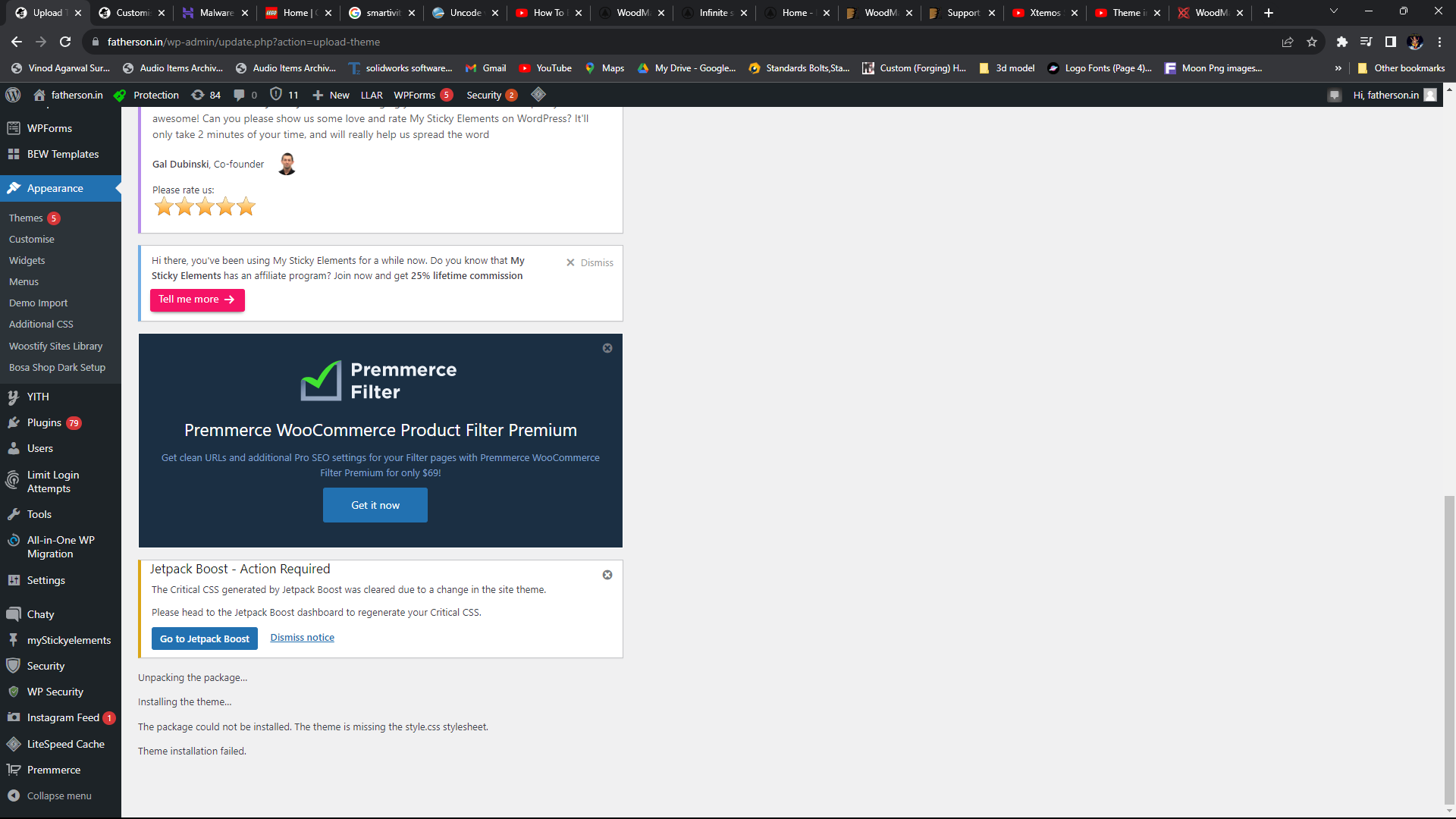Toggle the browser side panel icon
The image size is (1456, 819).
pyautogui.click(x=1391, y=42)
